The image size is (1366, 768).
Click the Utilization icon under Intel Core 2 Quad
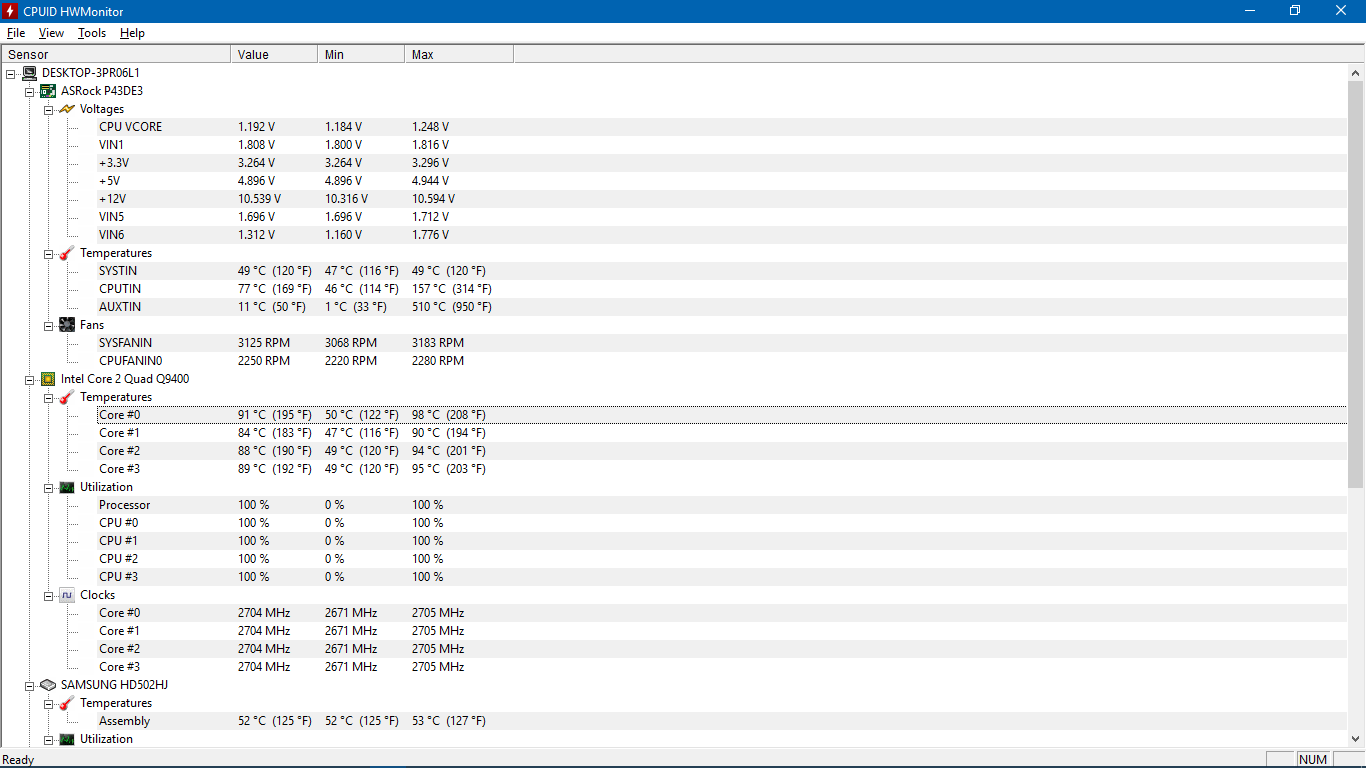click(x=67, y=487)
